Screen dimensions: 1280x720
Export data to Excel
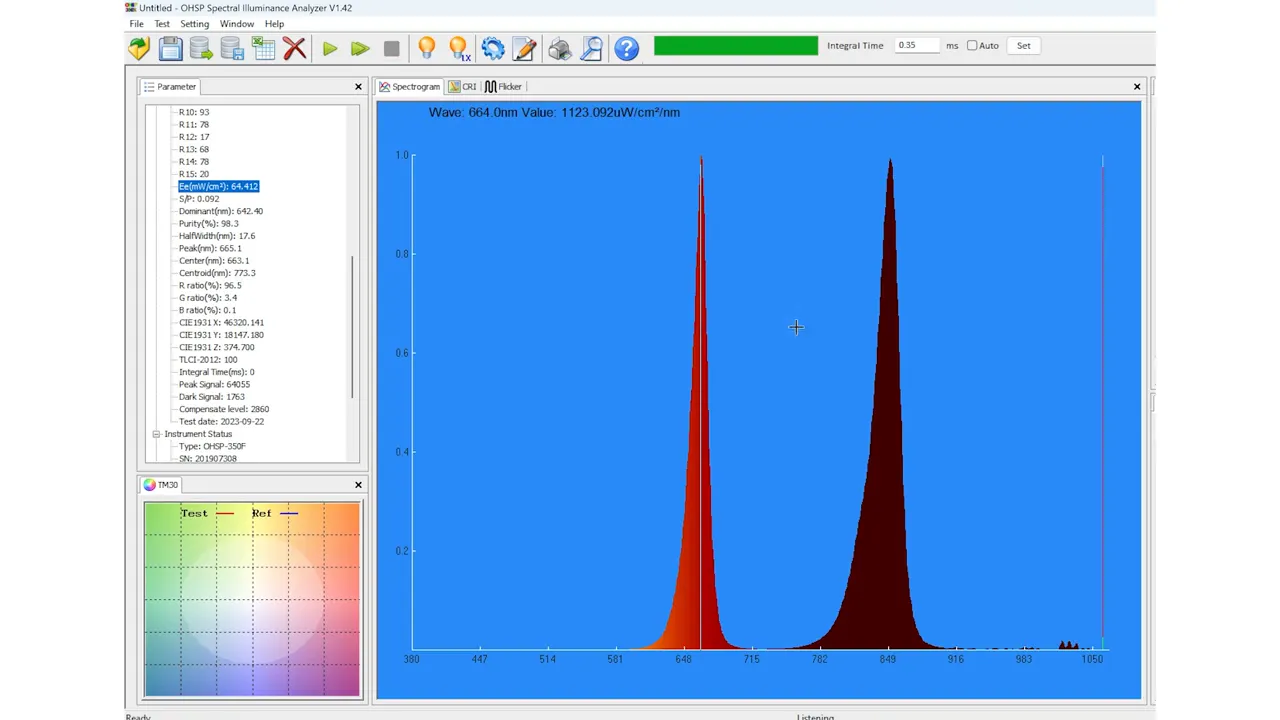point(263,47)
